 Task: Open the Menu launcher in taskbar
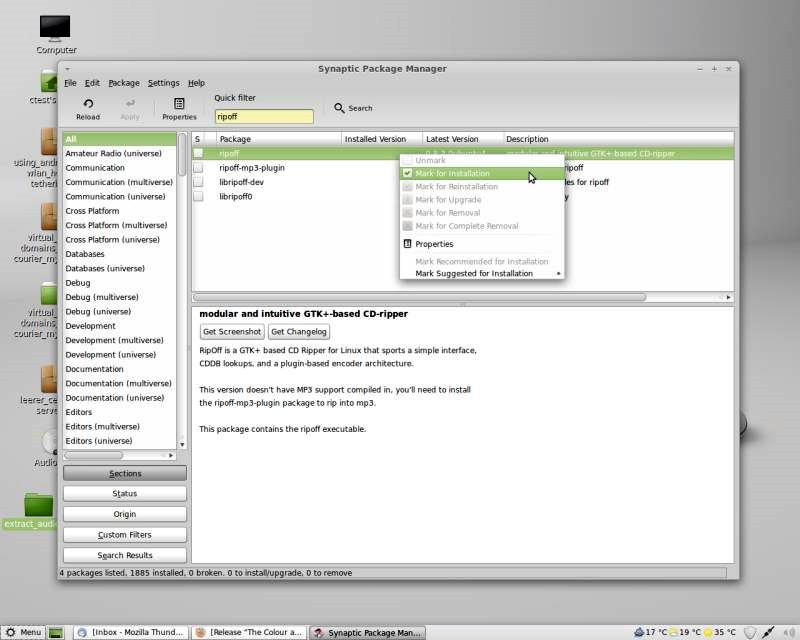coord(23,632)
